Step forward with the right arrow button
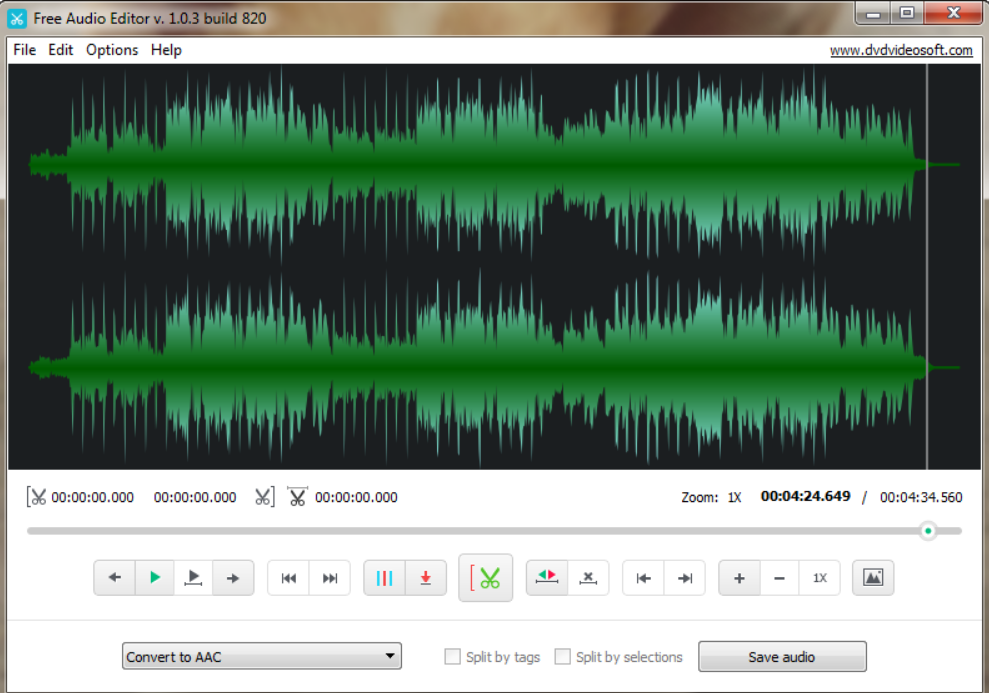The width and height of the screenshot is (989, 693). 233,578
